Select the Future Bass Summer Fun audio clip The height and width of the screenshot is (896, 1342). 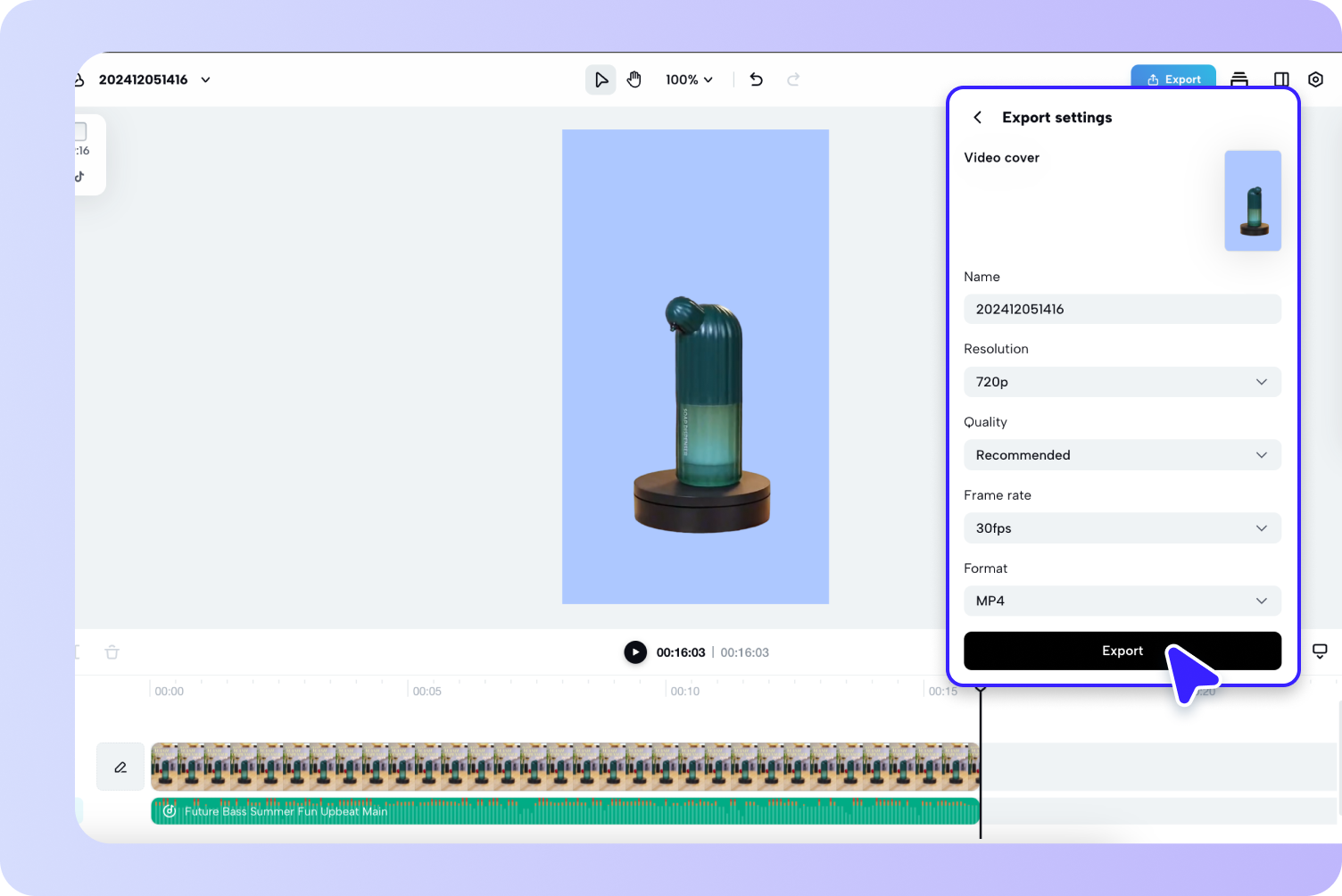click(x=566, y=811)
